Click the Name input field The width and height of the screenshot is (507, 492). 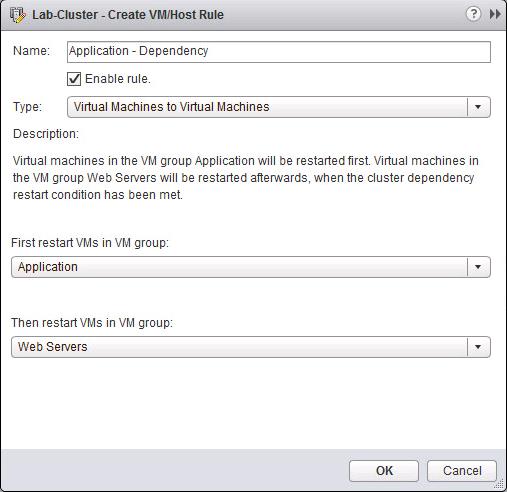279,52
